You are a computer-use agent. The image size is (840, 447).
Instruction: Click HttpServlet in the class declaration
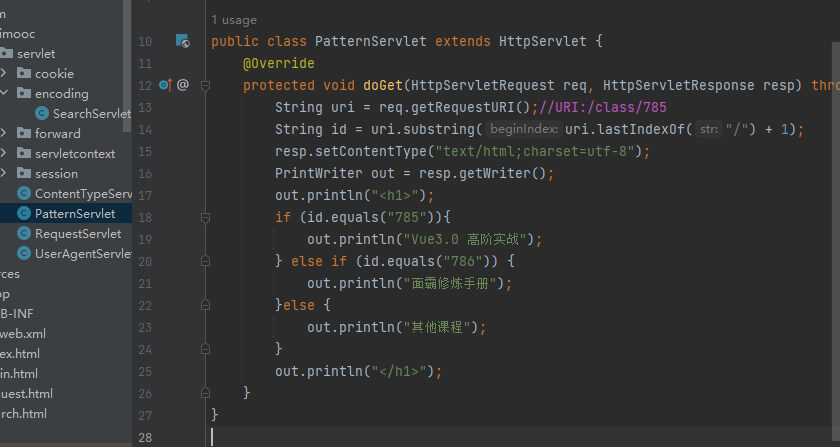pyautogui.click(x=546, y=41)
